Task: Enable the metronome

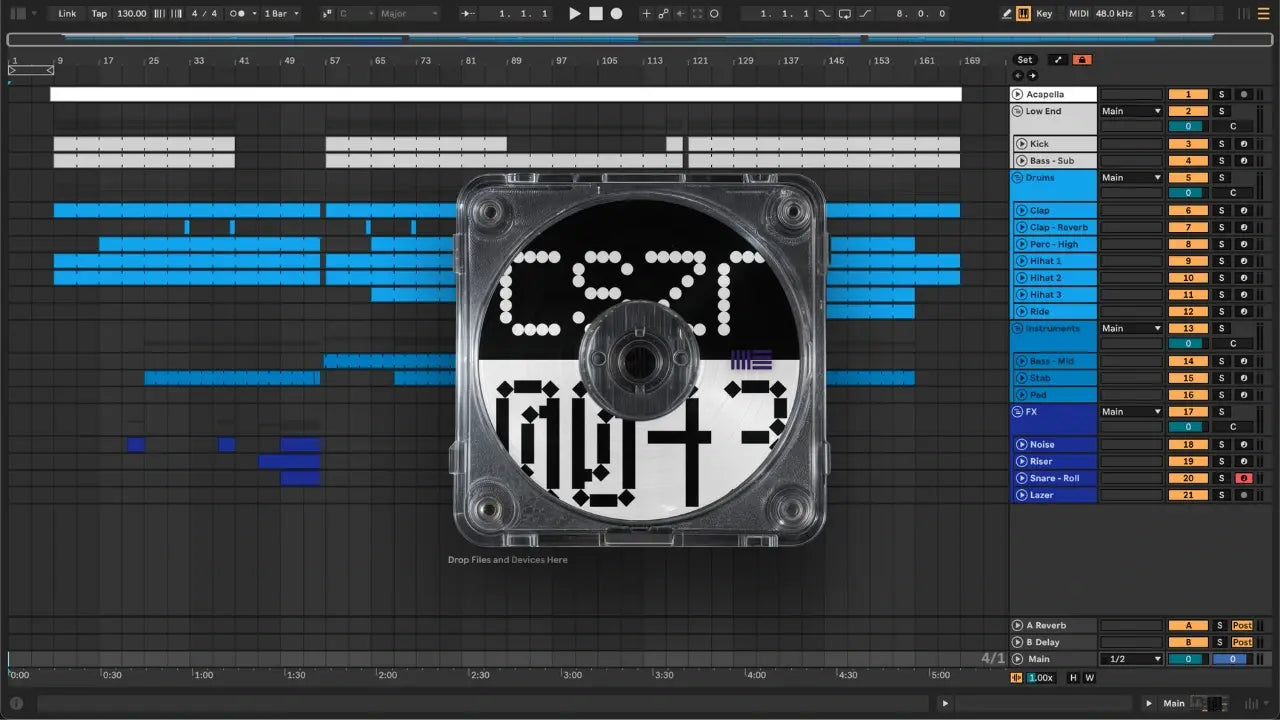Action: coord(236,13)
